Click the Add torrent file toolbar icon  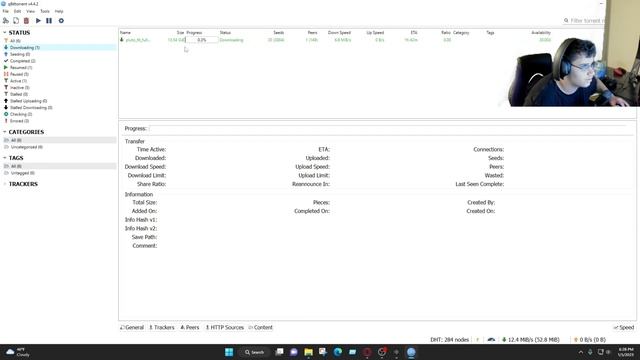16,20
